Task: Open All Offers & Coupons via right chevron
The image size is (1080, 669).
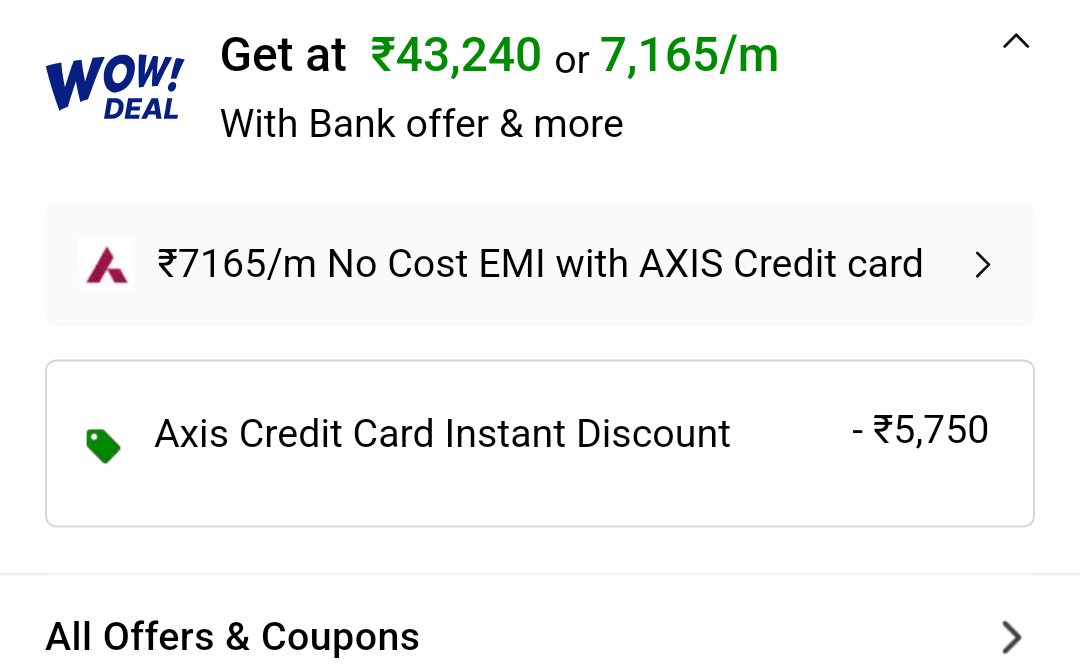Action: [1009, 637]
